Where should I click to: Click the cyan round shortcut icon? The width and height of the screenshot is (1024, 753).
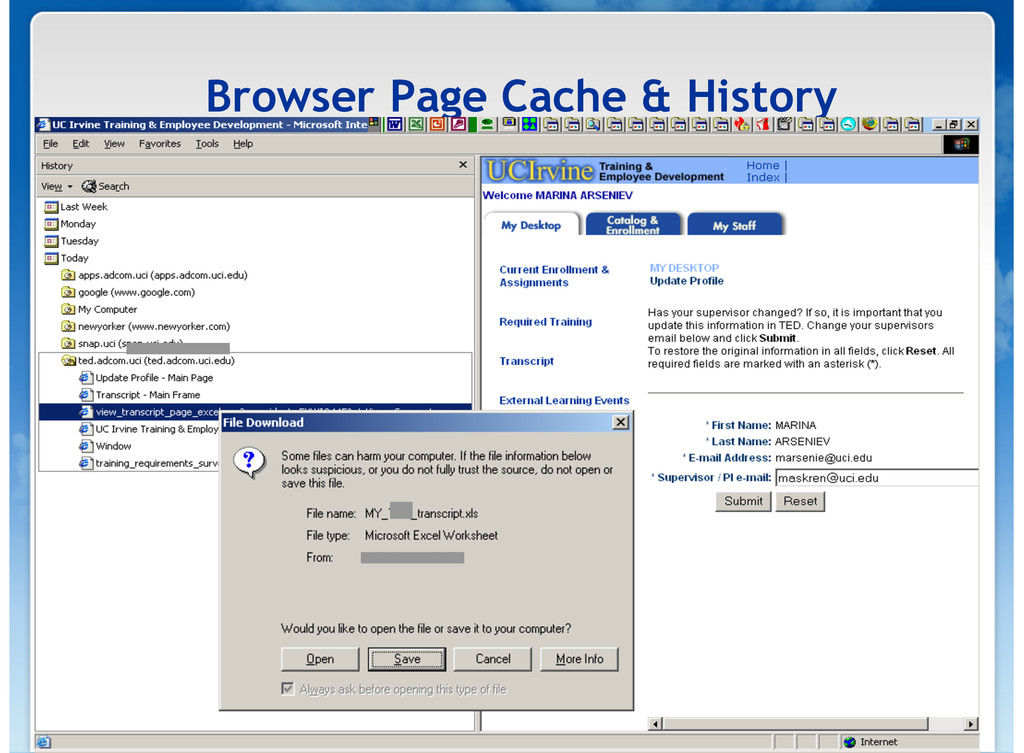click(x=848, y=124)
